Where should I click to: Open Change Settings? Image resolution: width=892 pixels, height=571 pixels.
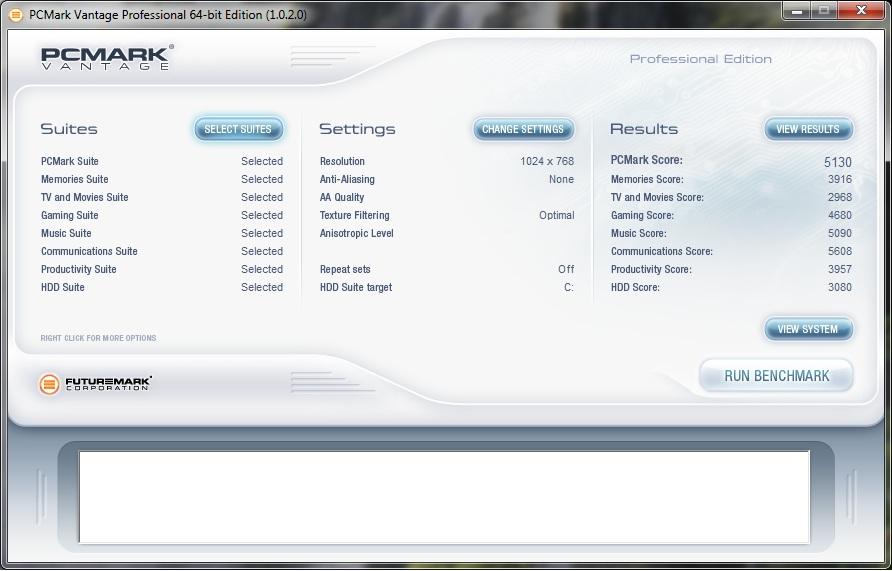click(x=523, y=129)
